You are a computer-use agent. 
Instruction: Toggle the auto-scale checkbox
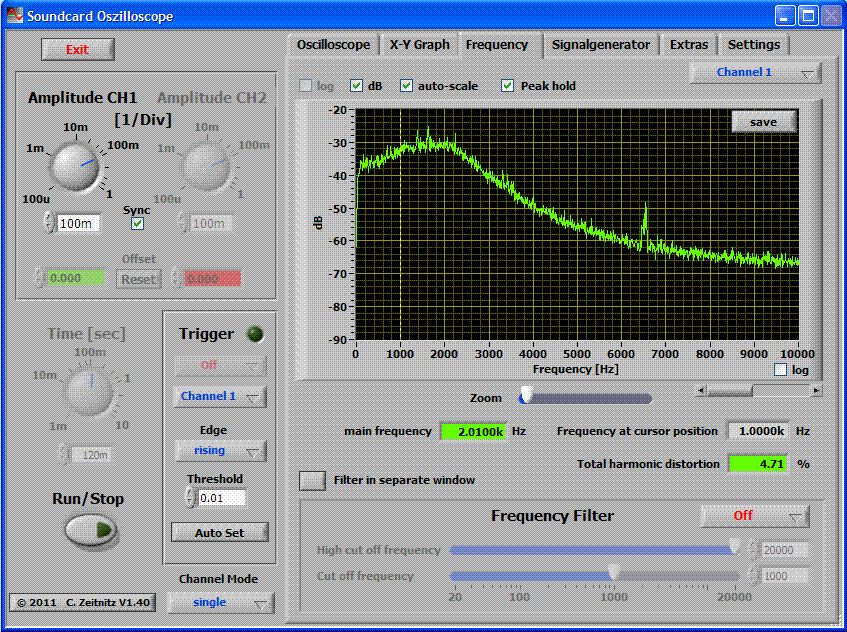406,86
